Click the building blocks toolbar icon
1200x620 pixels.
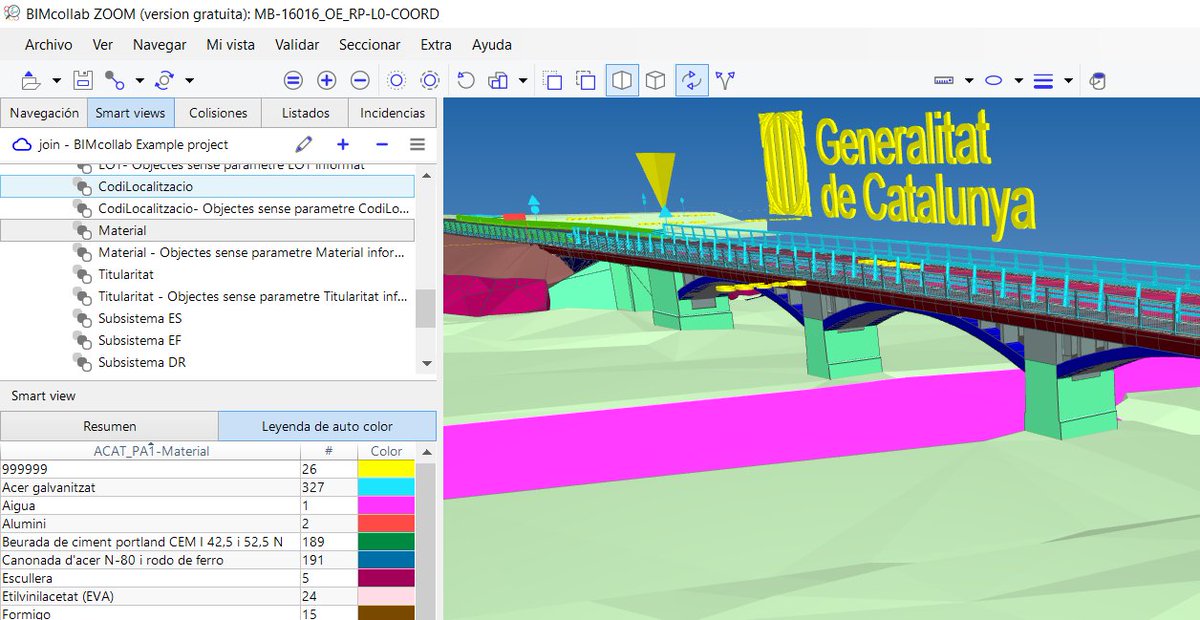pos(500,80)
